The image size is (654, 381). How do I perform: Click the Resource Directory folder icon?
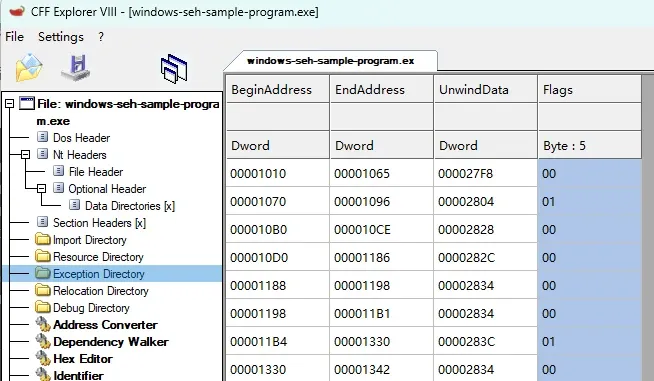pyautogui.click(x=43, y=256)
